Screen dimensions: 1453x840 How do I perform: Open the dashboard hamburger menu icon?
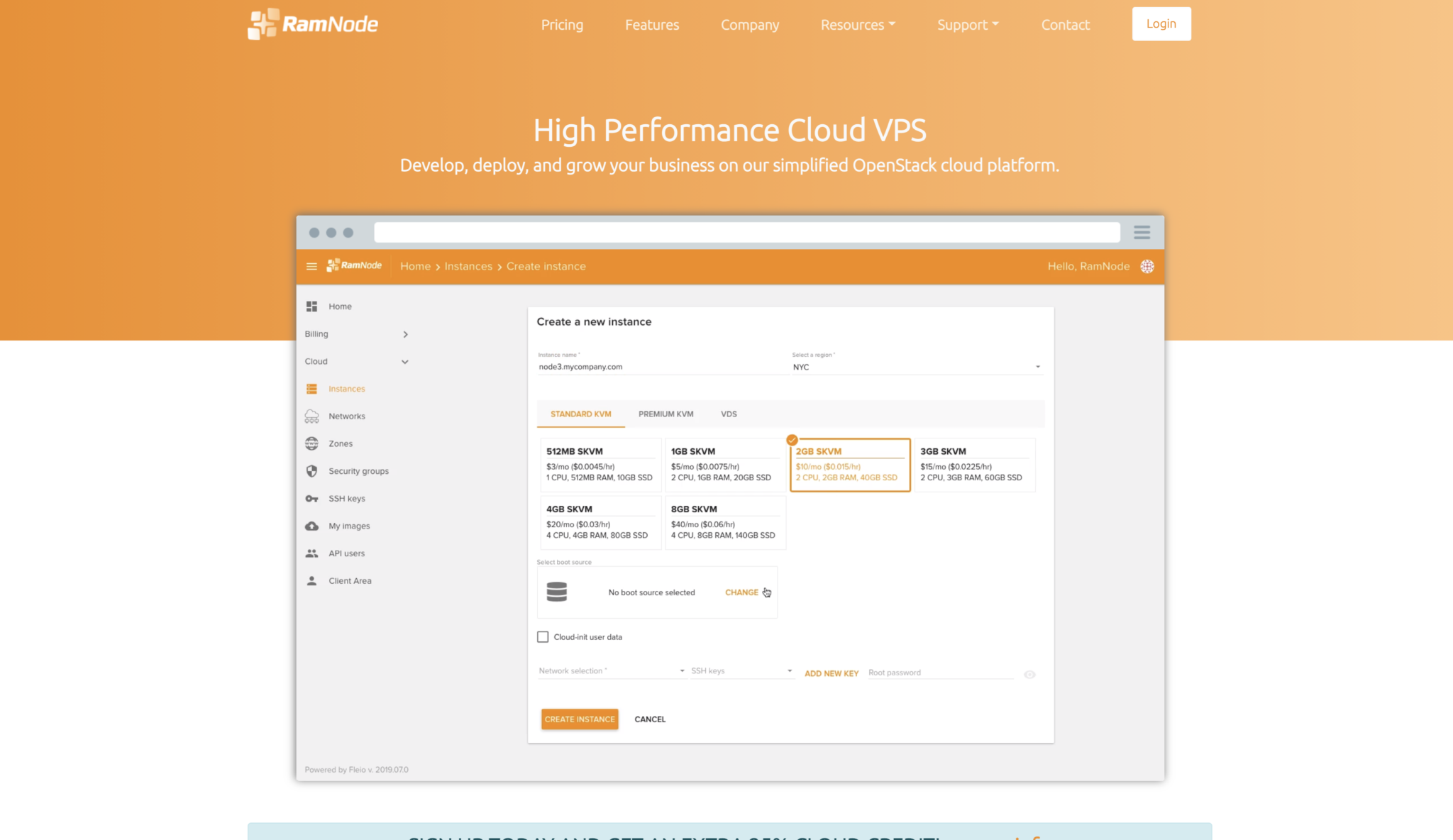[311, 266]
